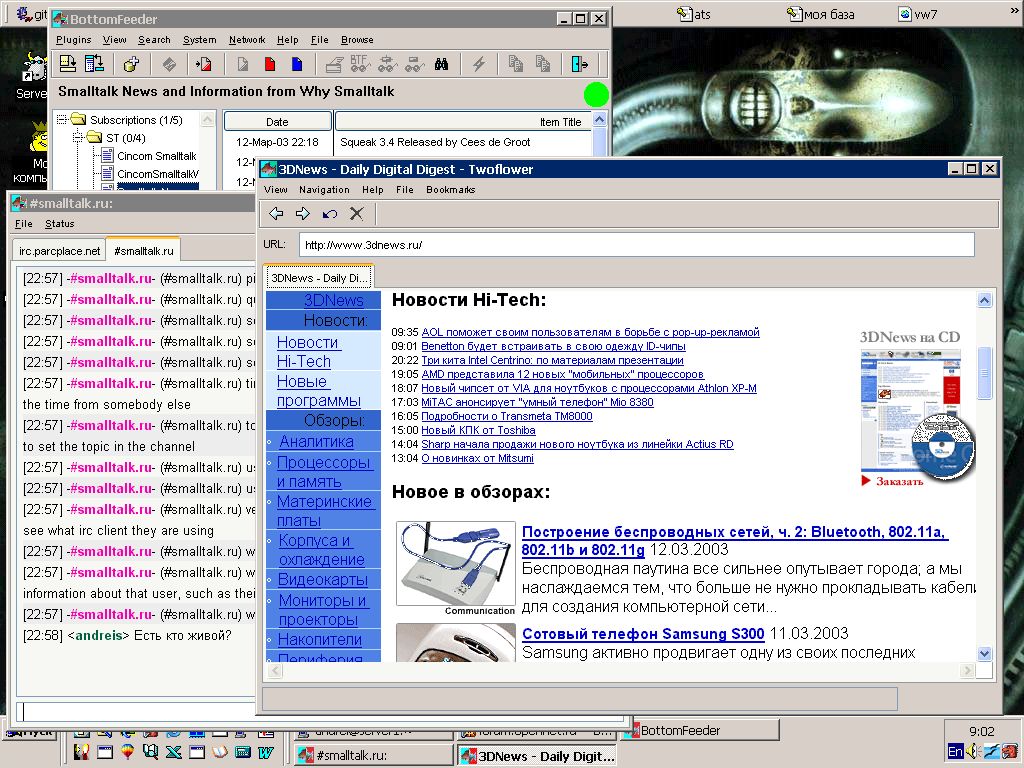Go back with Twoflower left arrow icon

click(276, 213)
